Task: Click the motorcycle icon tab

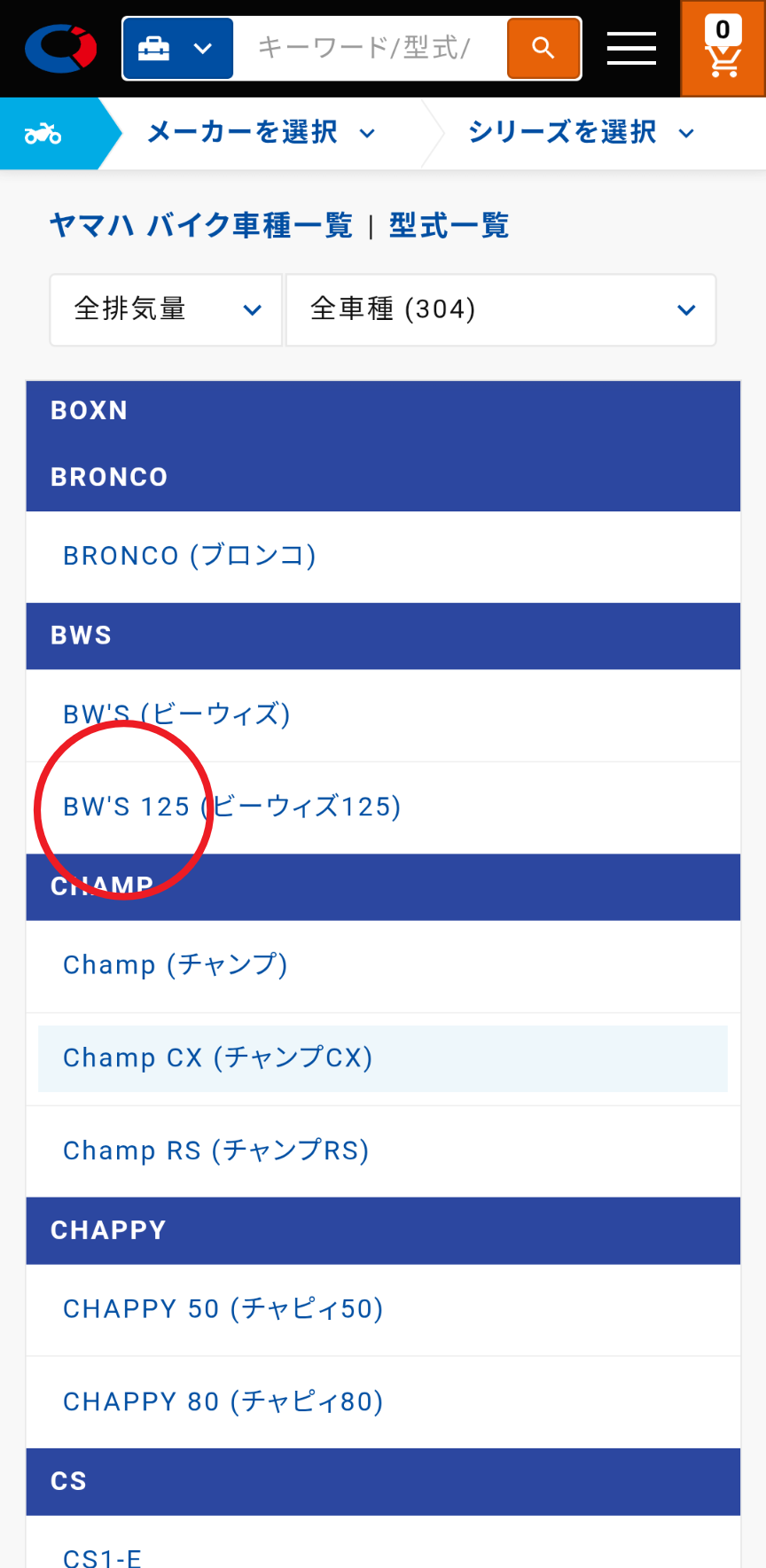Action: [x=44, y=134]
